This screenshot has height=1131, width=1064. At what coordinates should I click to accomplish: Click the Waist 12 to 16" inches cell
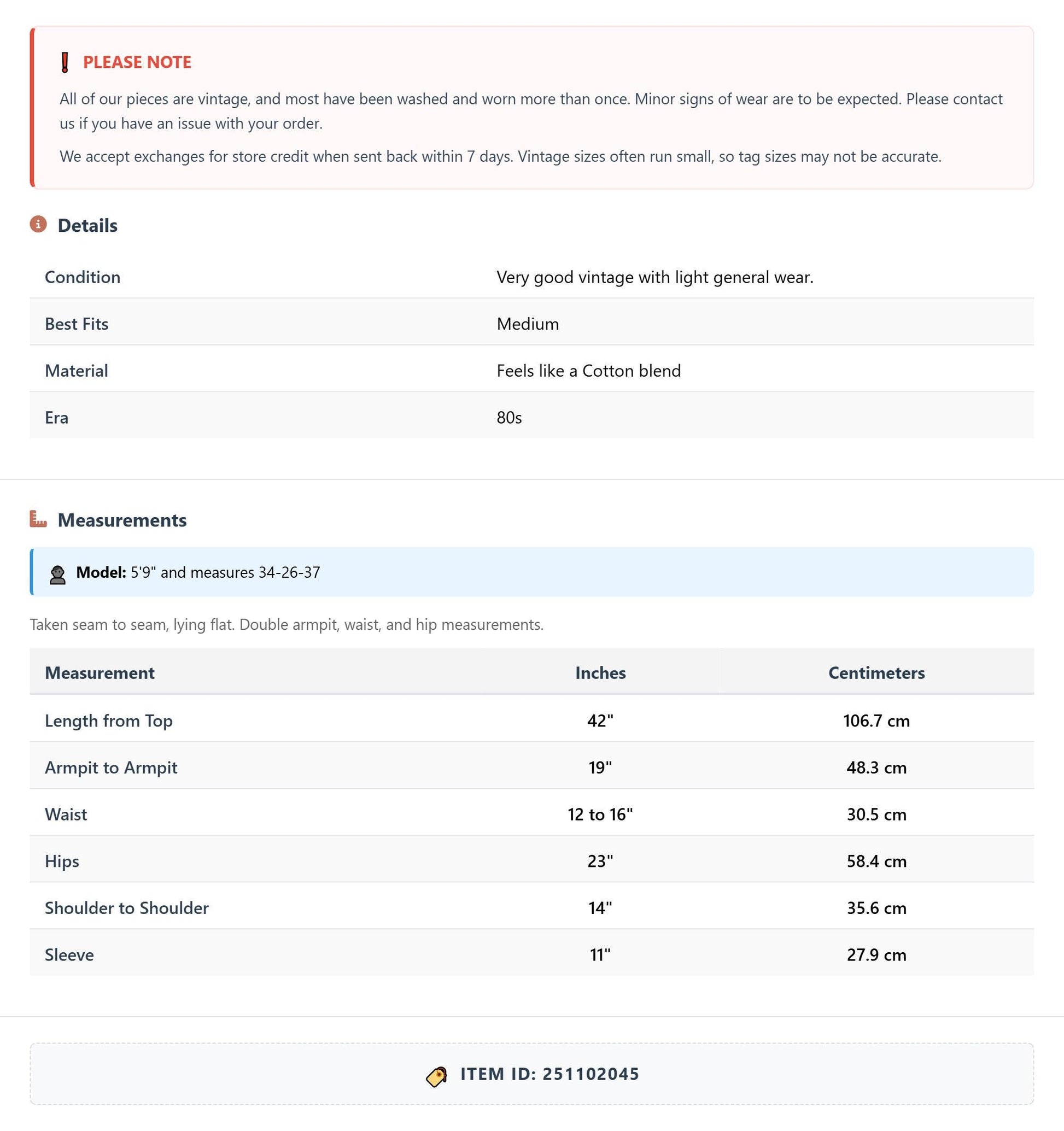(x=600, y=814)
